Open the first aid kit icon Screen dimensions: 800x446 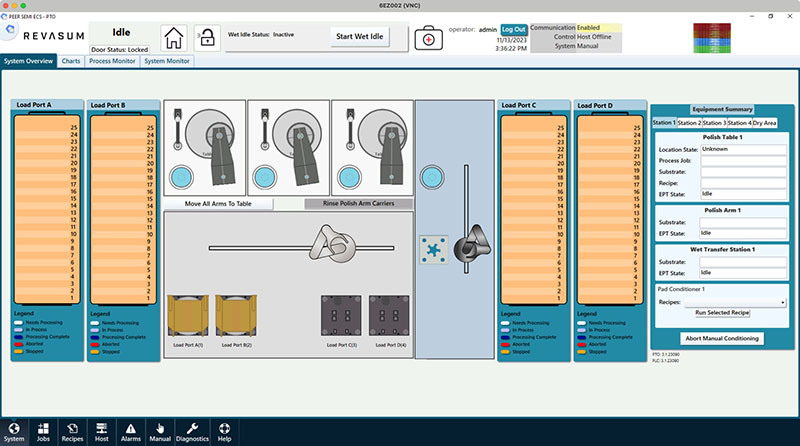[x=429, y=38]
